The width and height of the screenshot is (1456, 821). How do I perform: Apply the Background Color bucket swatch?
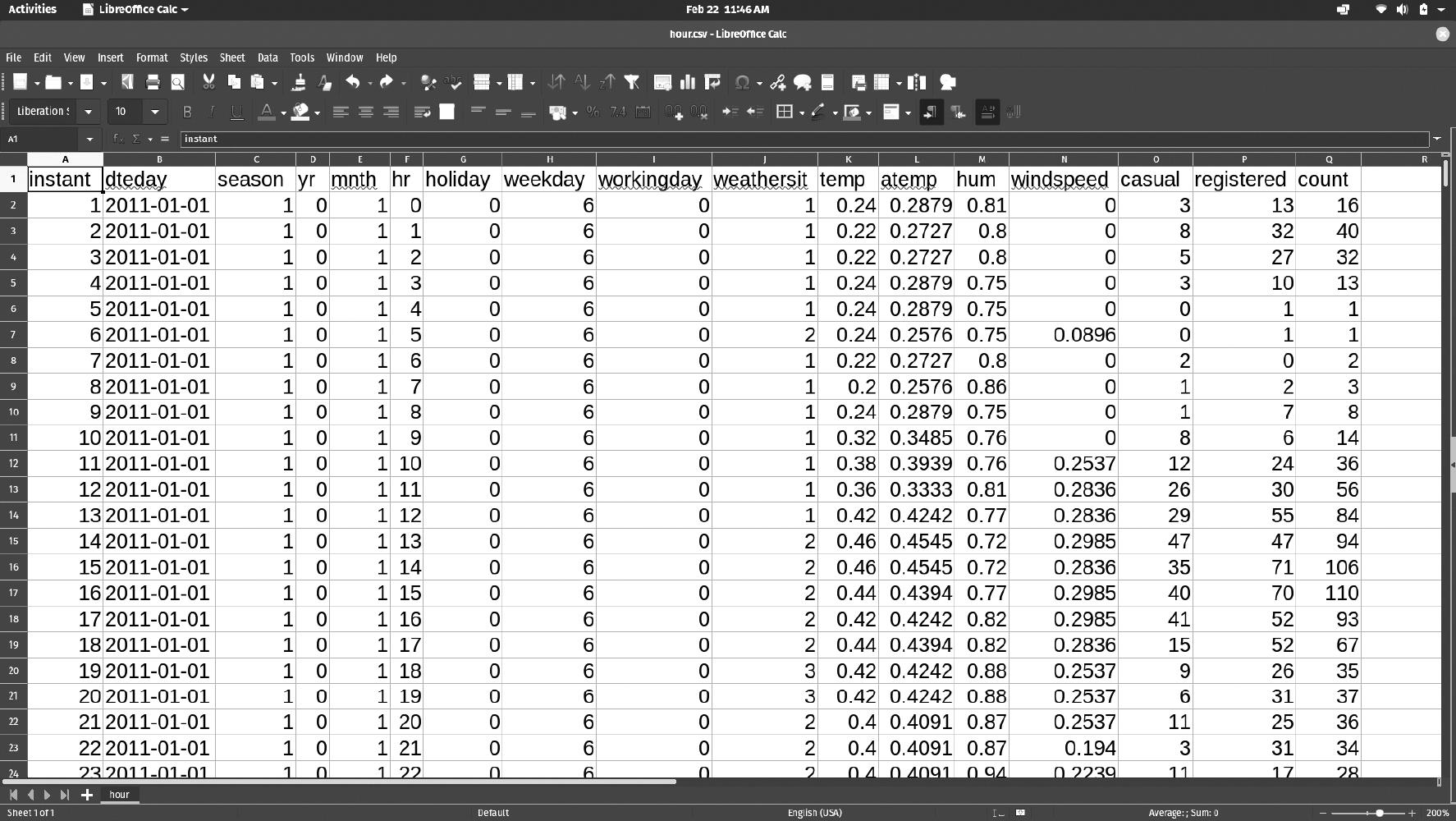click(300, 112)
